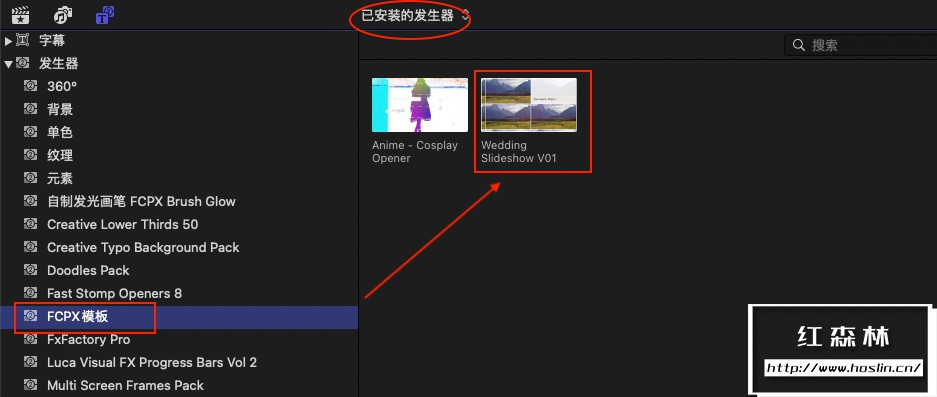Image resolution: width=937 pixels, height=397 pixels.
Task: Select the 背景 generator category
Action: tap(179, 109)
